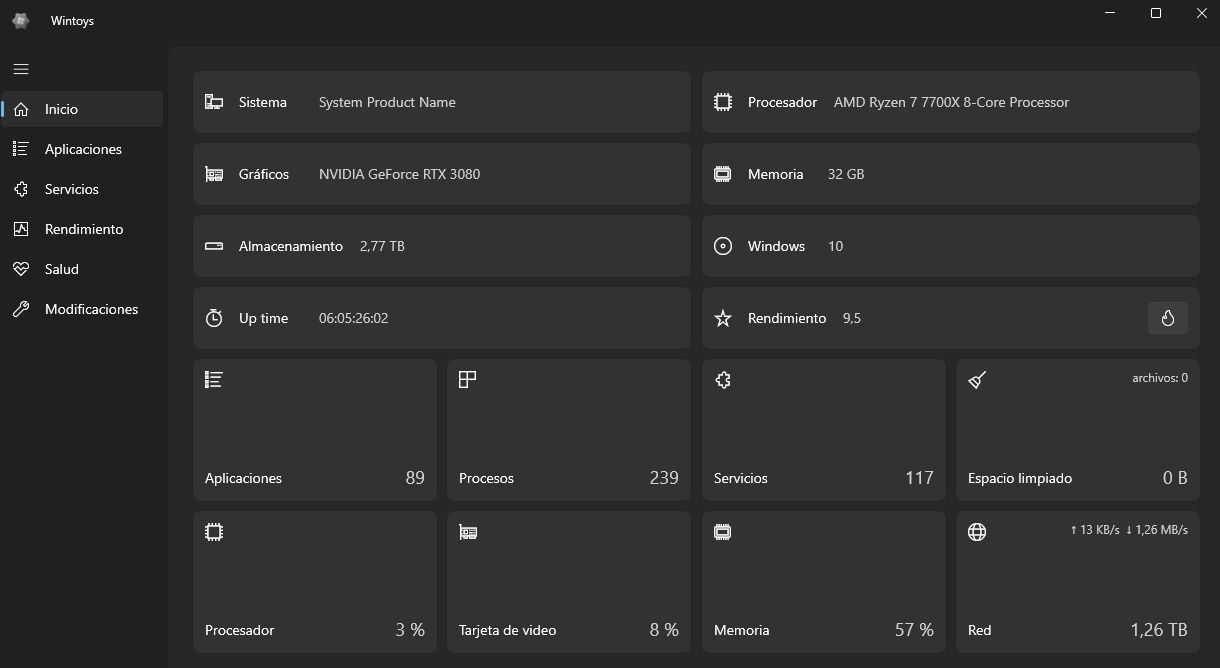Click the Wintoys title text
This screenshot has height=668, width=1220.
[72, 21]
